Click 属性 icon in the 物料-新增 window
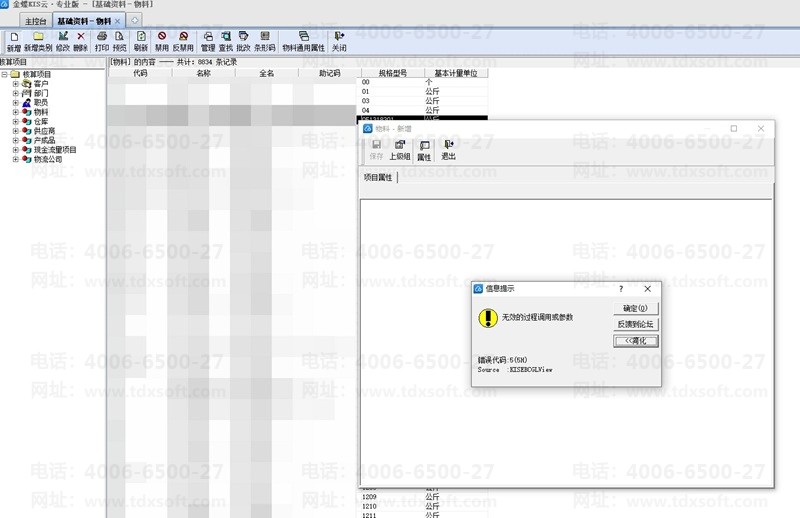This screenshot has height=518, width=800. [x=424, y=146]
